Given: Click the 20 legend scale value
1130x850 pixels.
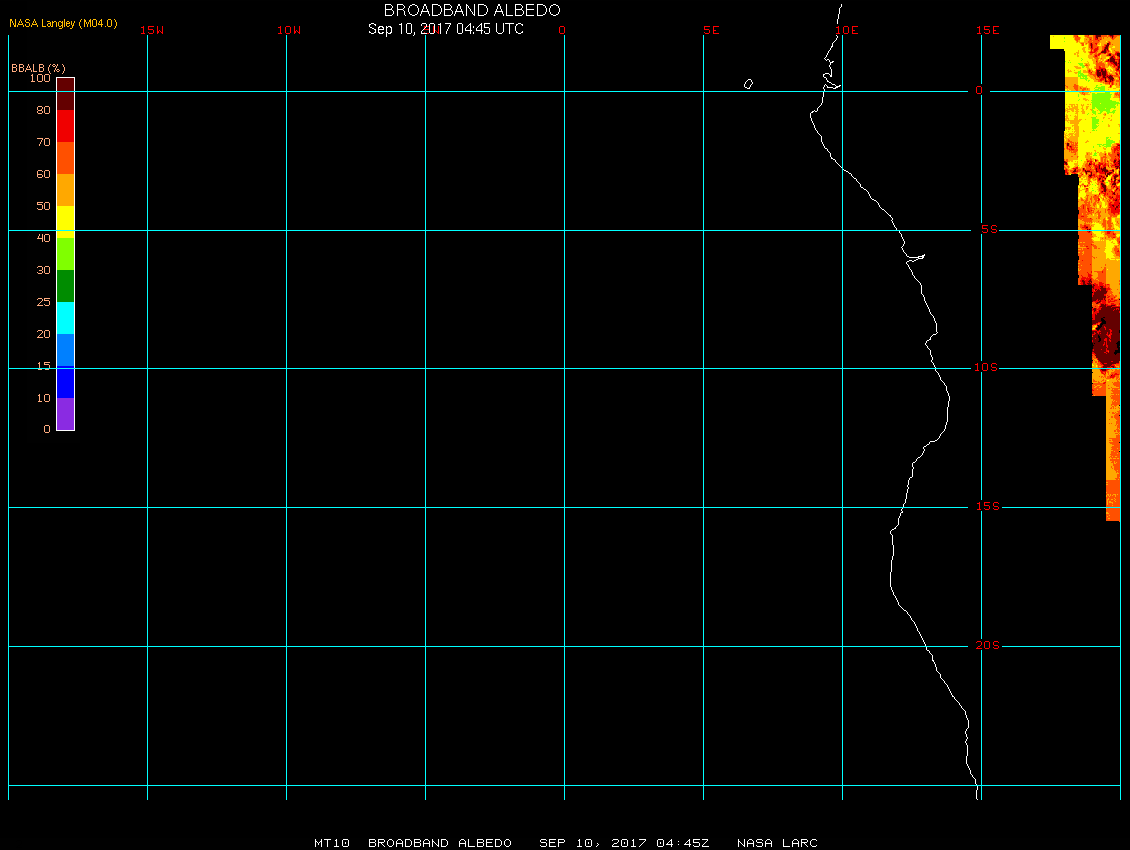Looking at the screenshot, I should pyautogui.click(x=44, y=334).
